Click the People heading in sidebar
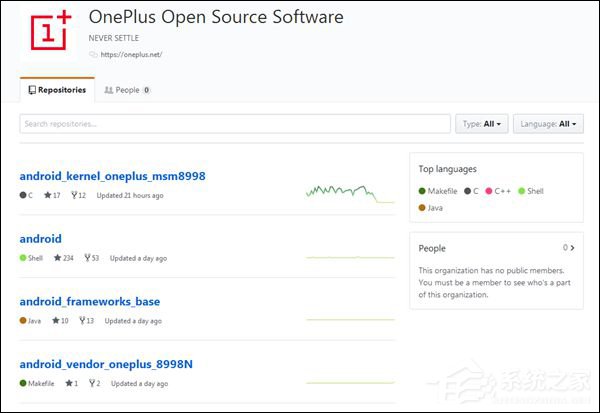The height and width of the screenshot is (413, 600). pos(432,248)
